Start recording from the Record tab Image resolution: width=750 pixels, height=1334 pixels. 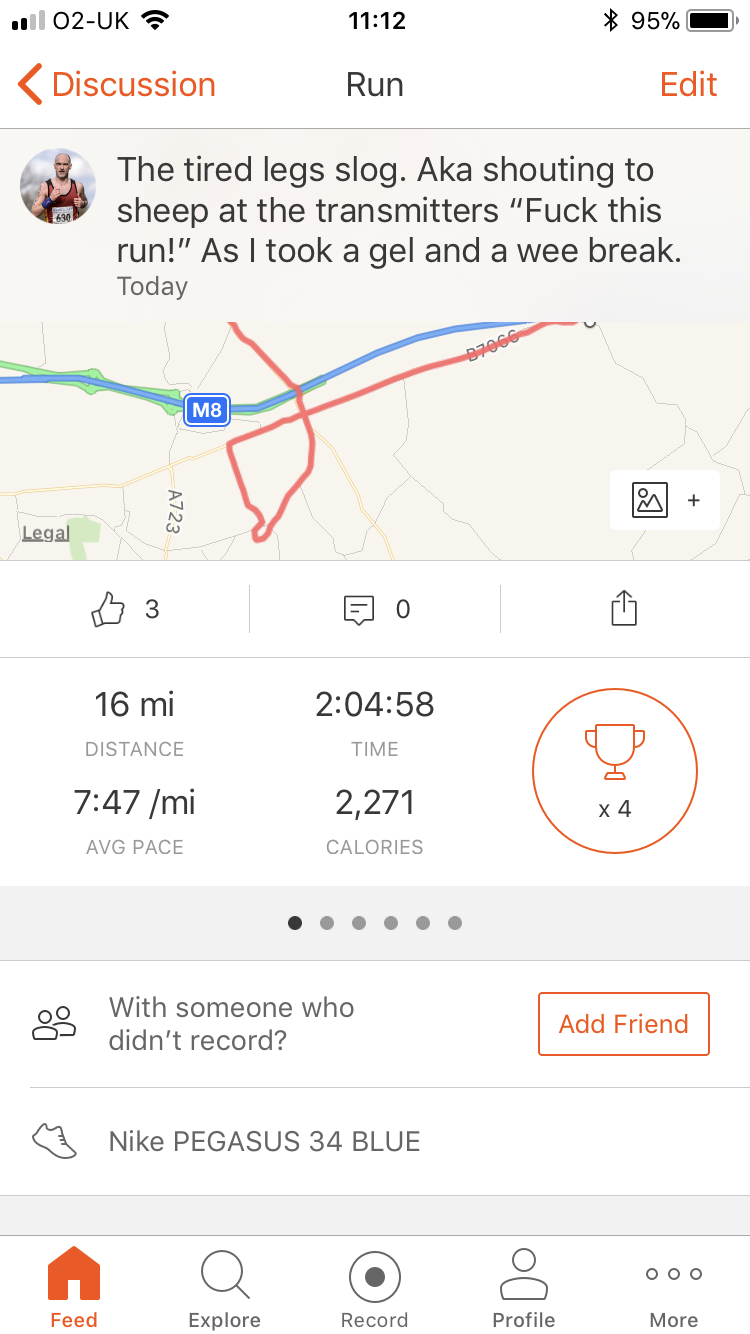pyautogui.click(x=375, y=1287)
